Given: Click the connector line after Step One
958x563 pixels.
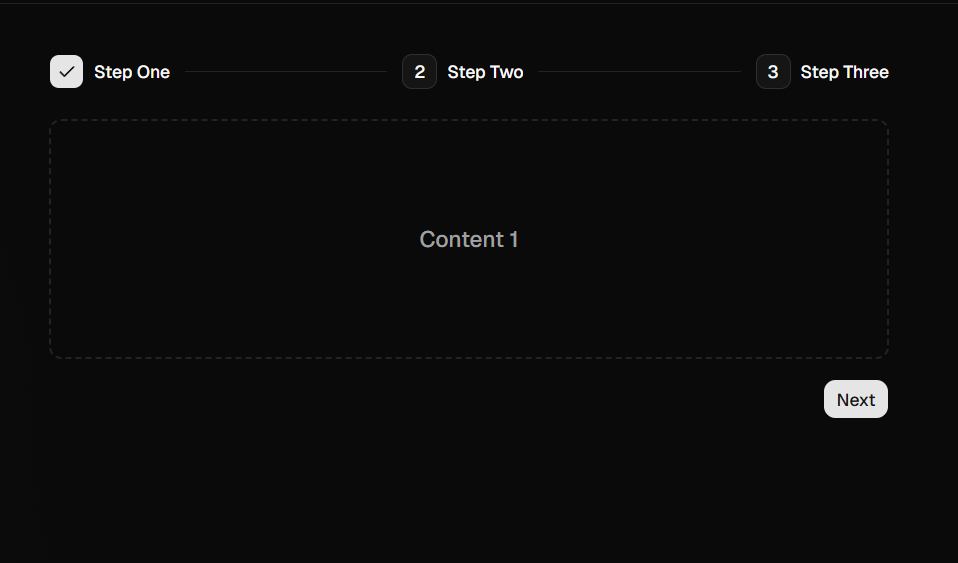Looking at the screenshot, I should (x=286, y=72).
